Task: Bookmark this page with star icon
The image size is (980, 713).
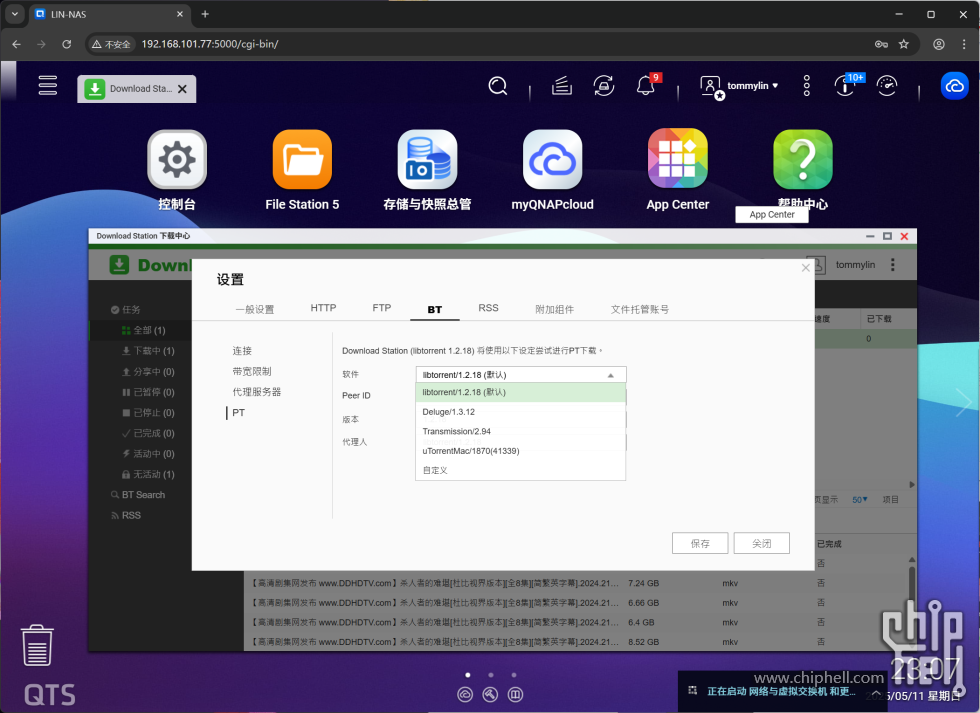Action: coord(903,44)
